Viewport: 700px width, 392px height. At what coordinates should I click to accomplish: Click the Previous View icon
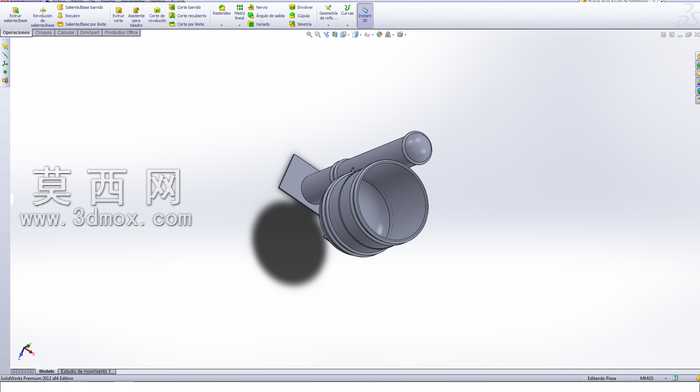pos(326,34)
